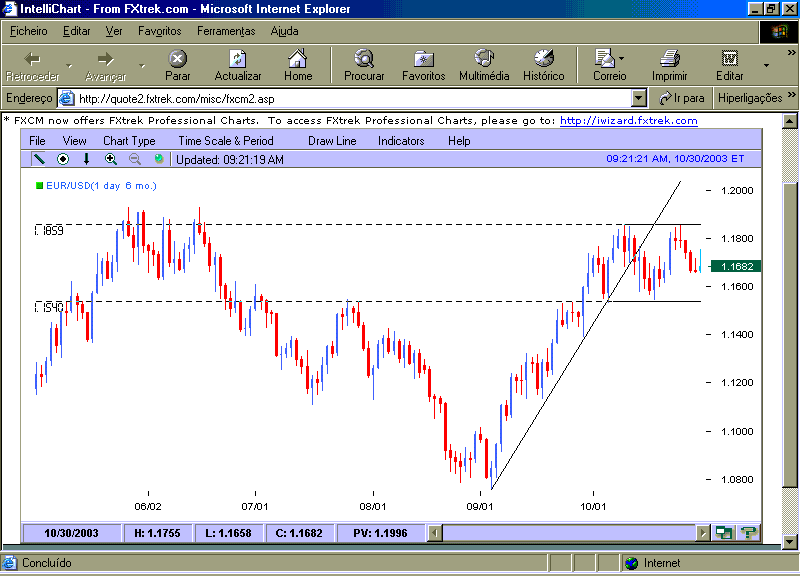Activate the crosshair target tool icon
The height and width of the screenshot is (576, 800).
point(63,159)
